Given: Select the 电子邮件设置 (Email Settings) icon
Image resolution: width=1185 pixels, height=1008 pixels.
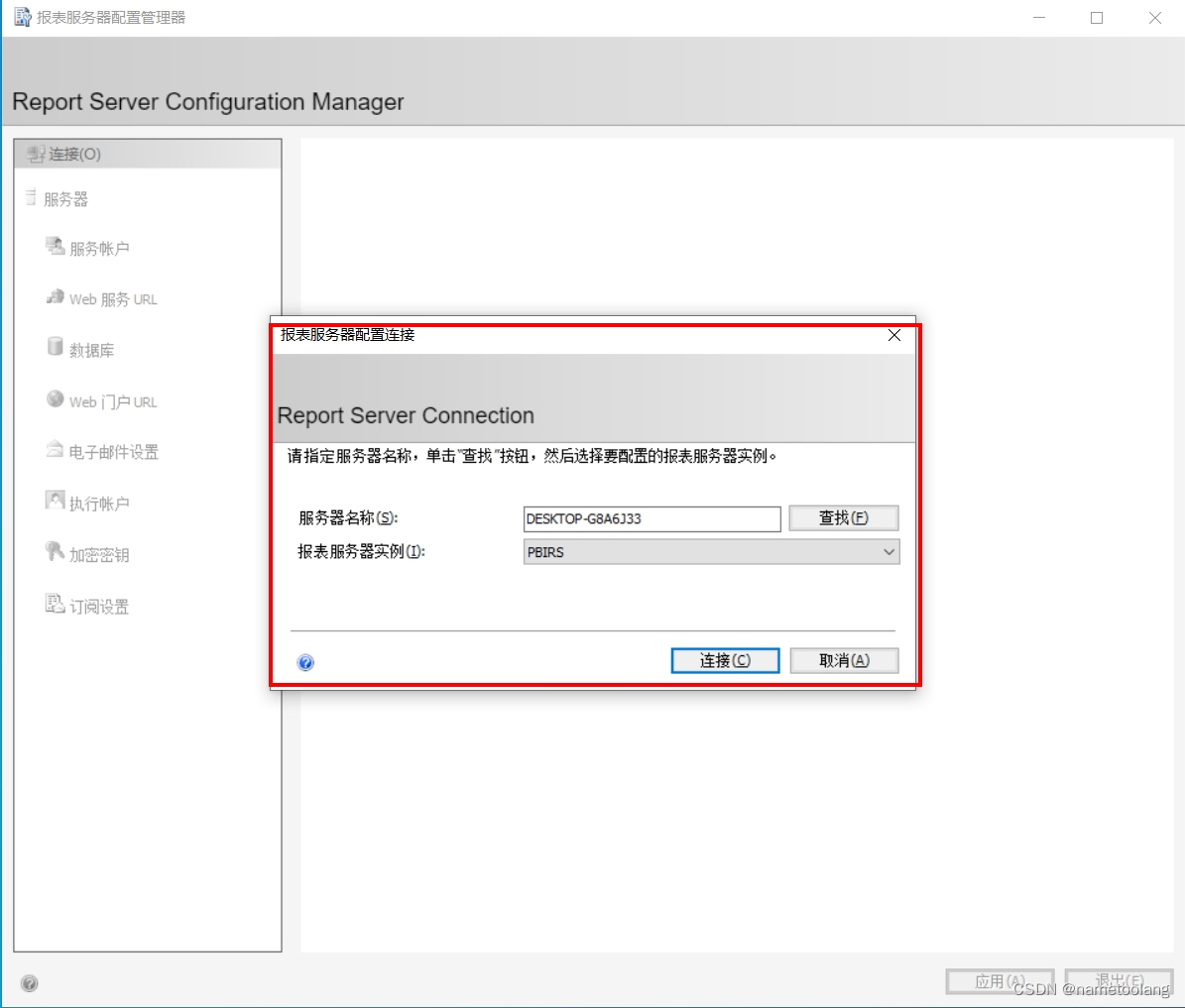Looking at the screenshot, I should click(x=56, y=450).
